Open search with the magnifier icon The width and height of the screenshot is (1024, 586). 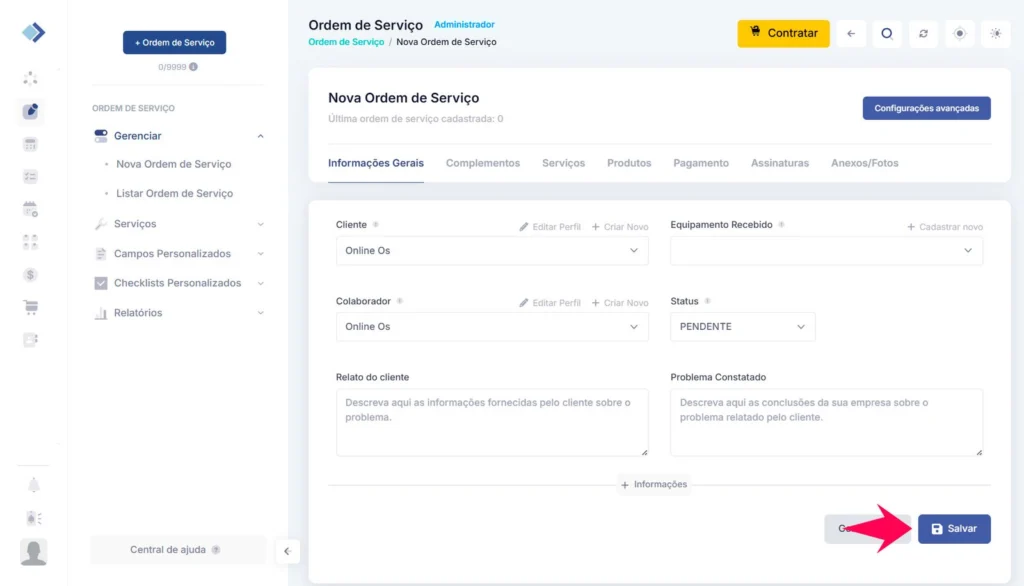pyautogui.click(x=886, y=33)
